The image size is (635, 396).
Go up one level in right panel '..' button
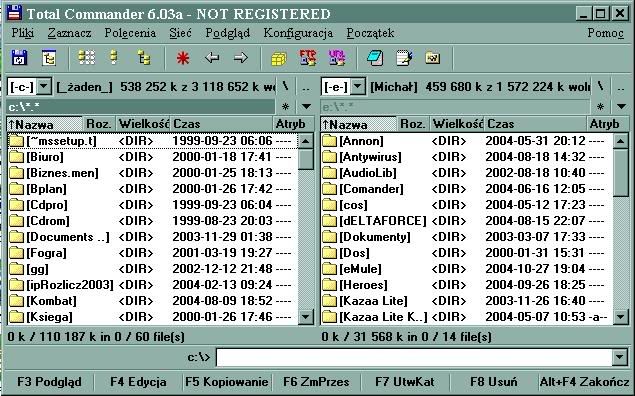point(621,86)
